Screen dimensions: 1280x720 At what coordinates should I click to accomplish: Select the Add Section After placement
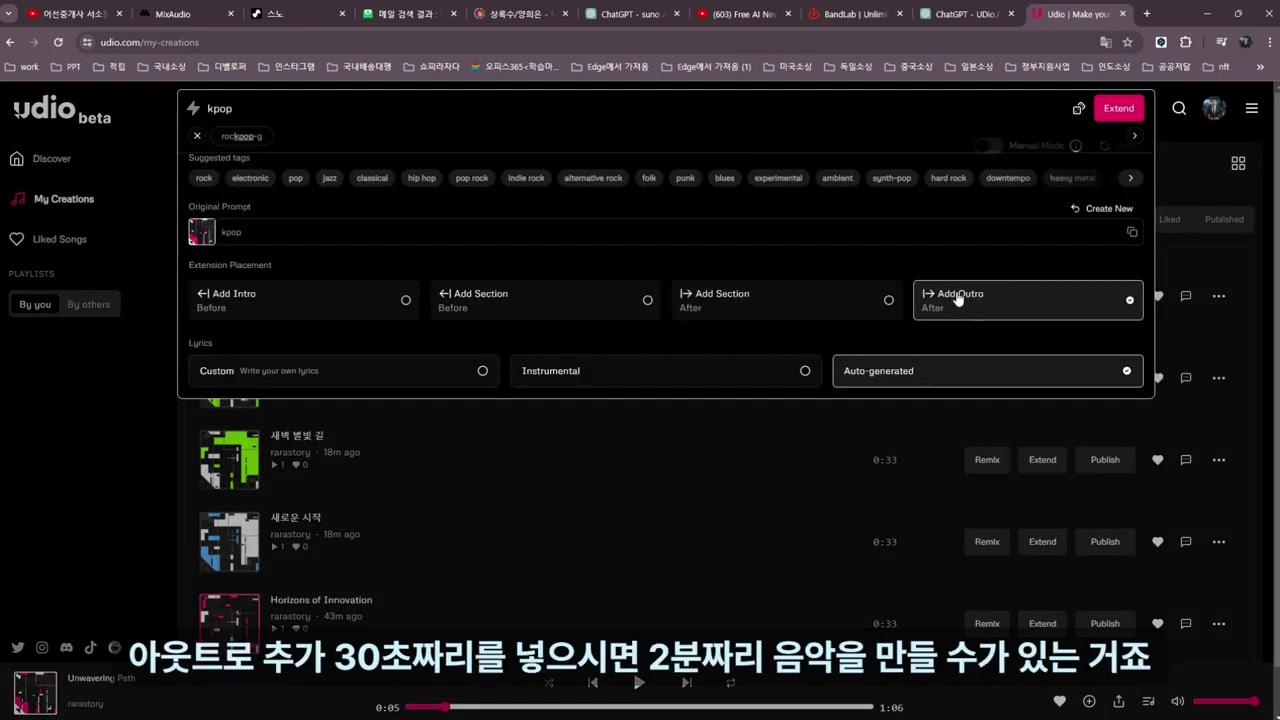(x=787, y=300)
